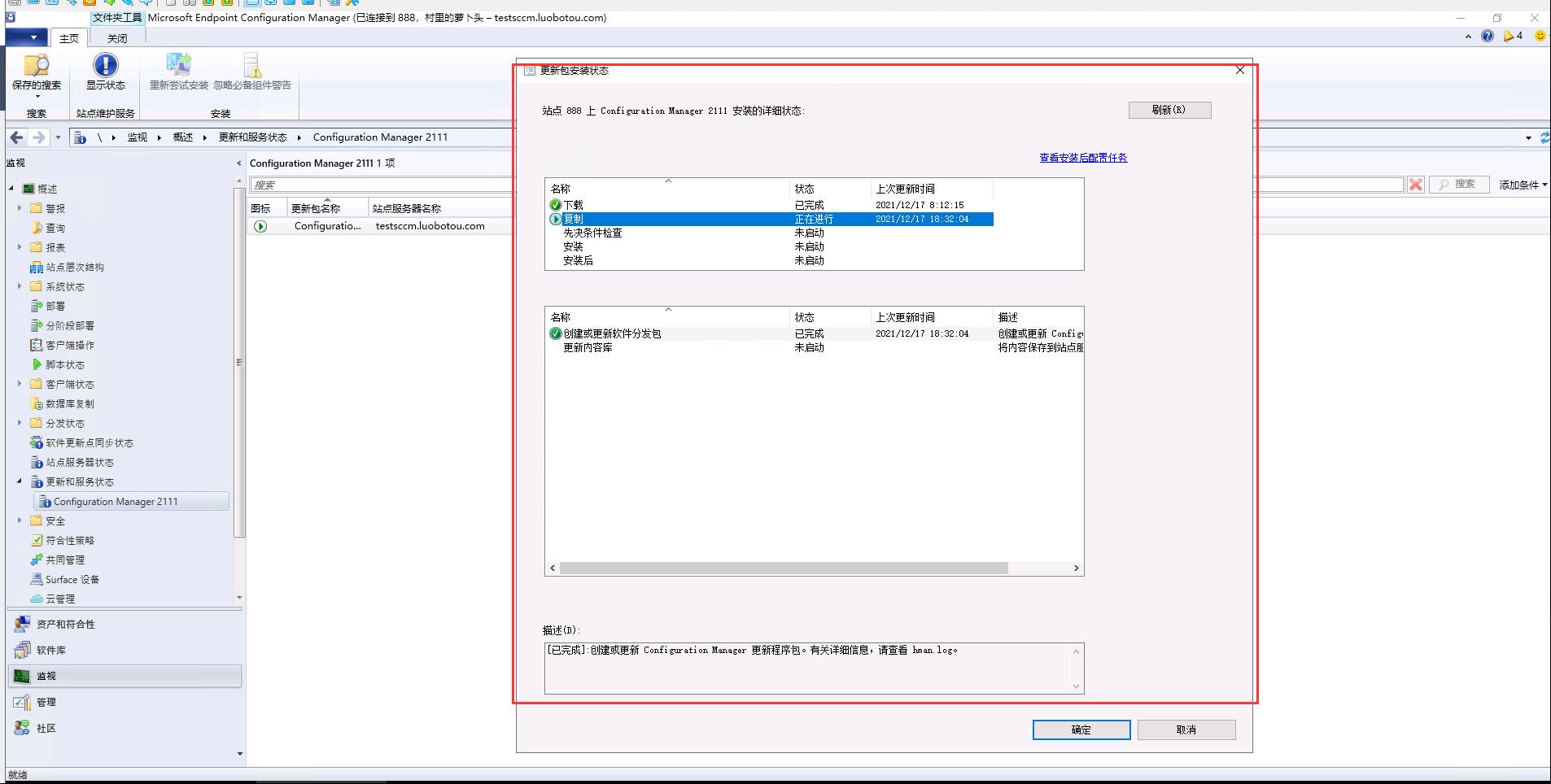Expand the Reporting (报表) tree node

pyautogui.click(x=20, y=247)
